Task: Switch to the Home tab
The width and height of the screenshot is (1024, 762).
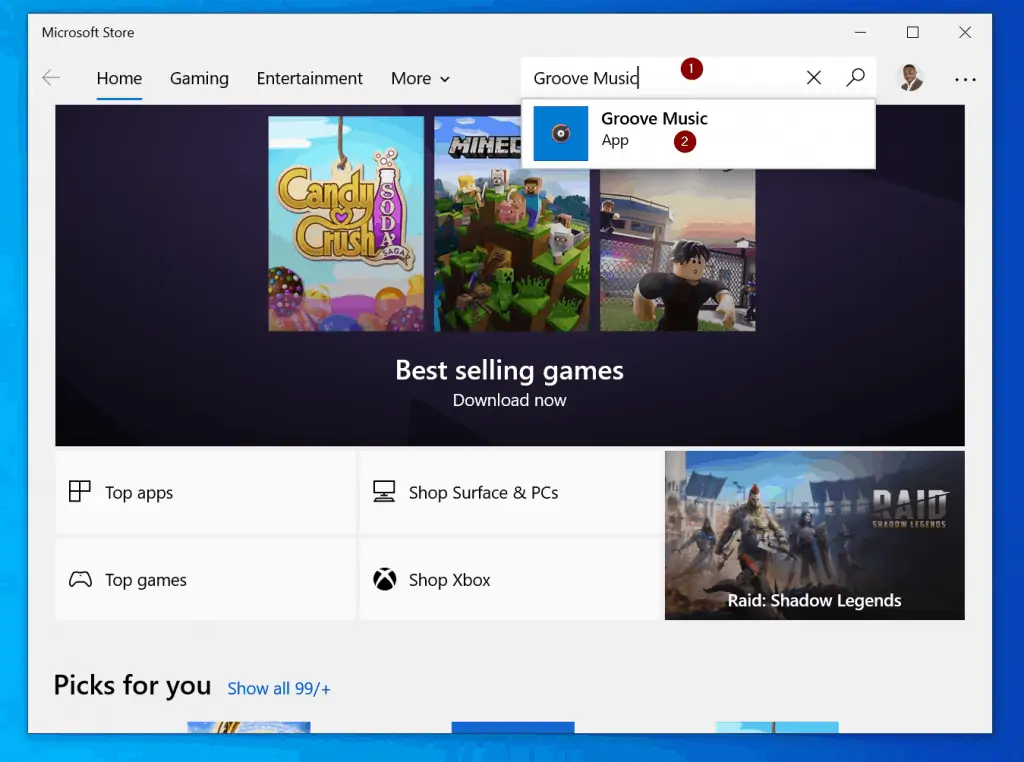Action: click(119, 78)
